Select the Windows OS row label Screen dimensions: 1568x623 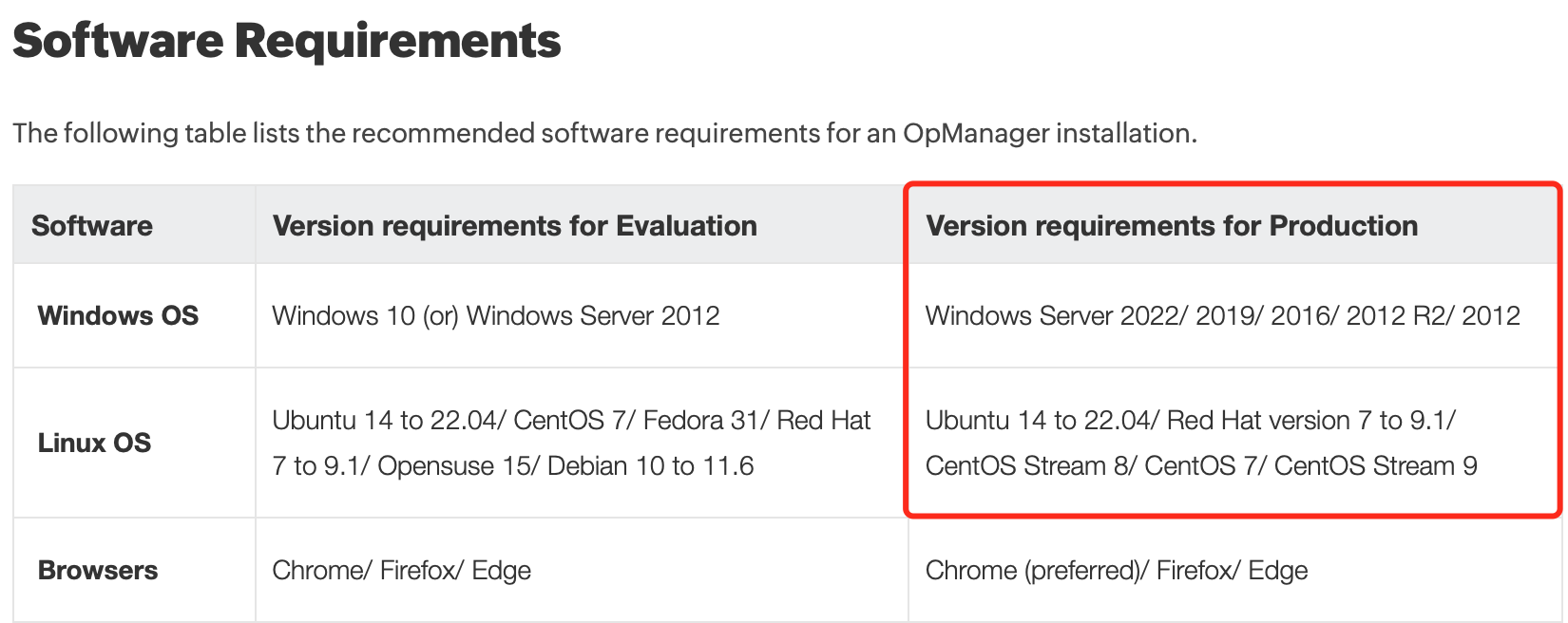118,315
